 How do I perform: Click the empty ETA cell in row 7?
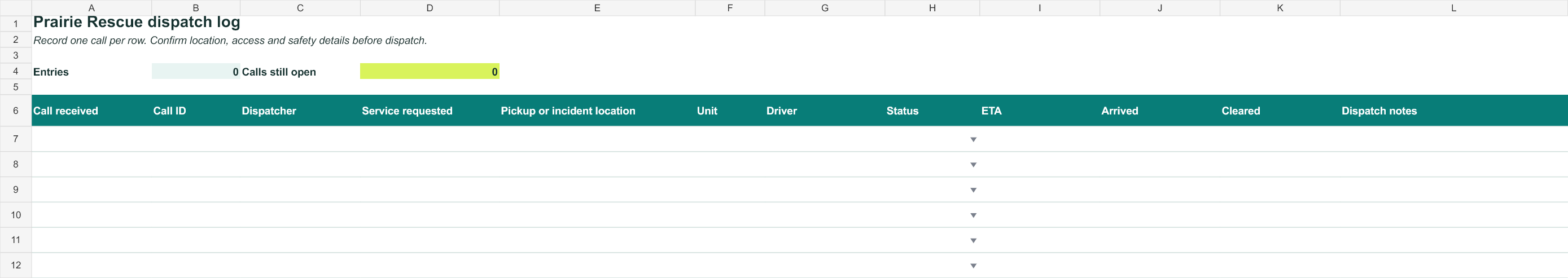1040,139
